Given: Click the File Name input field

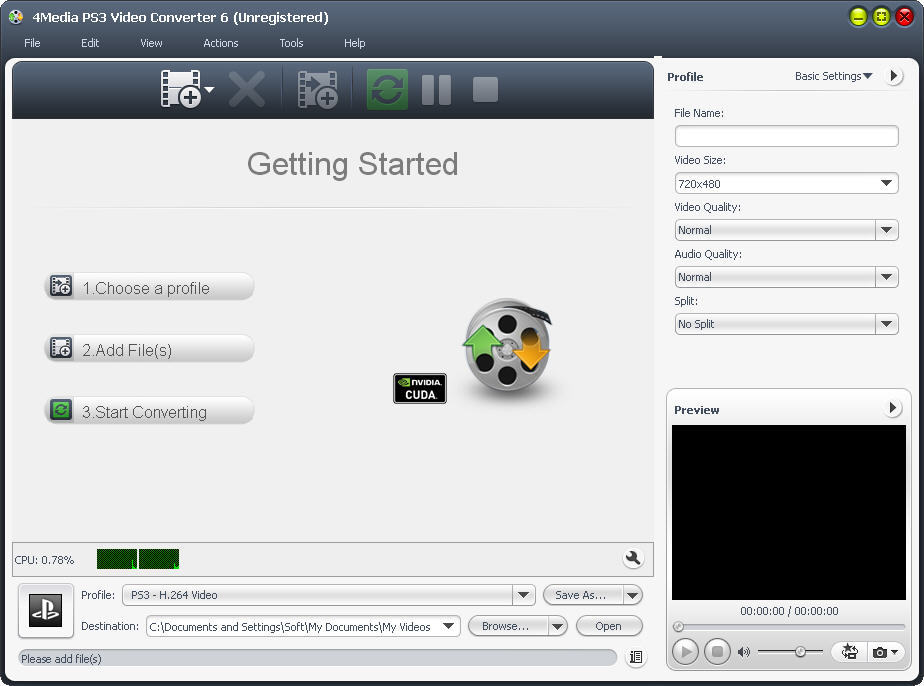Looking at the screenshot, I should [786, 136].
